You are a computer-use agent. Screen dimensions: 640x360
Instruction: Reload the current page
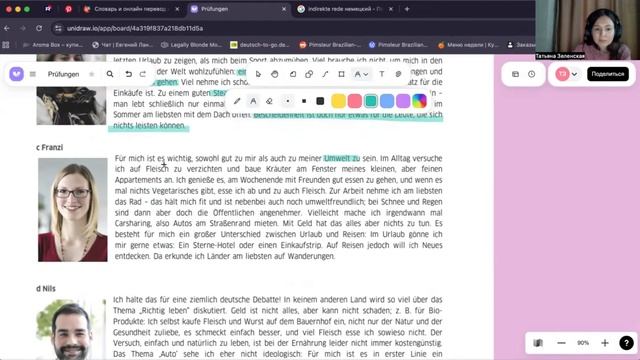(x=39, y=28)
